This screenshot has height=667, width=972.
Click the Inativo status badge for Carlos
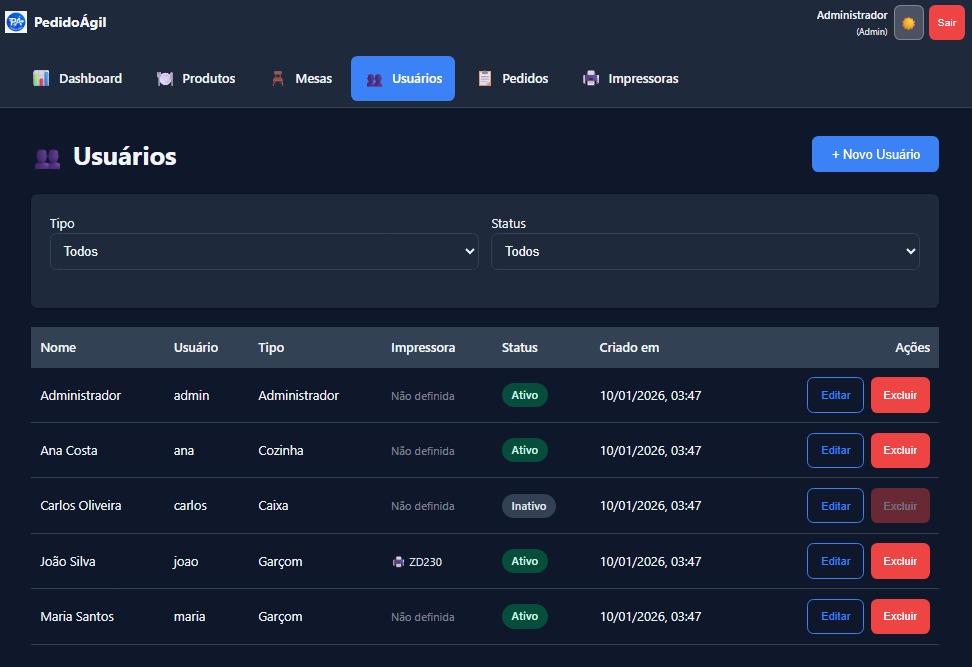click(x=528, y=506)
